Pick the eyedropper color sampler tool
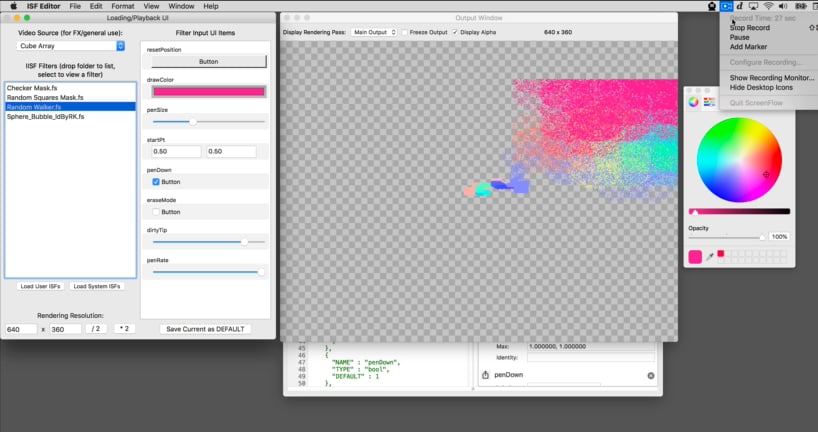The width and height of the screenshot is (818, 432). [709, 257]
